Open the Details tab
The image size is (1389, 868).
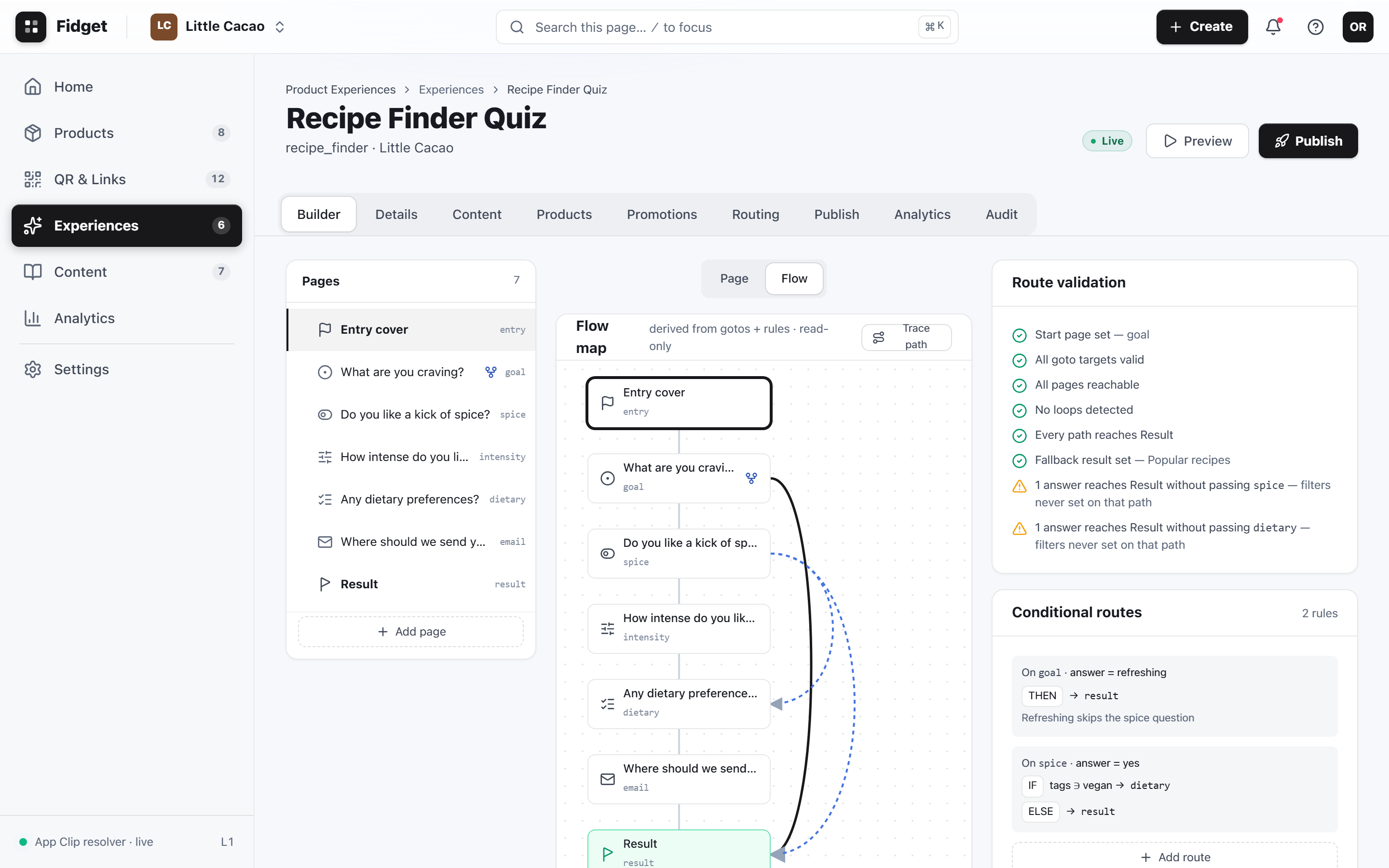pos(396,214)
